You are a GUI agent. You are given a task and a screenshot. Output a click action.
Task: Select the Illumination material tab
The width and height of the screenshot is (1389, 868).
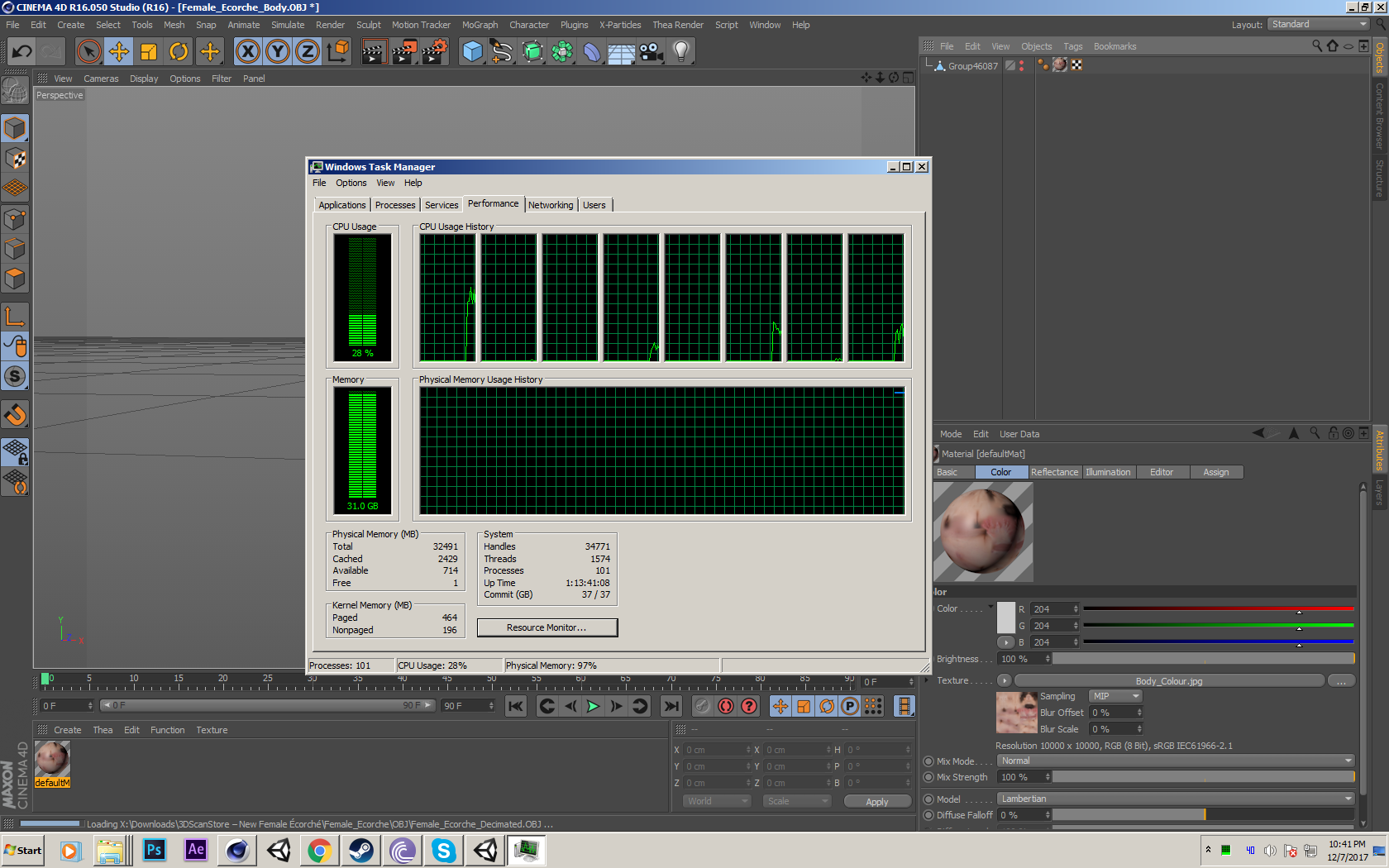coord(1108,472)
